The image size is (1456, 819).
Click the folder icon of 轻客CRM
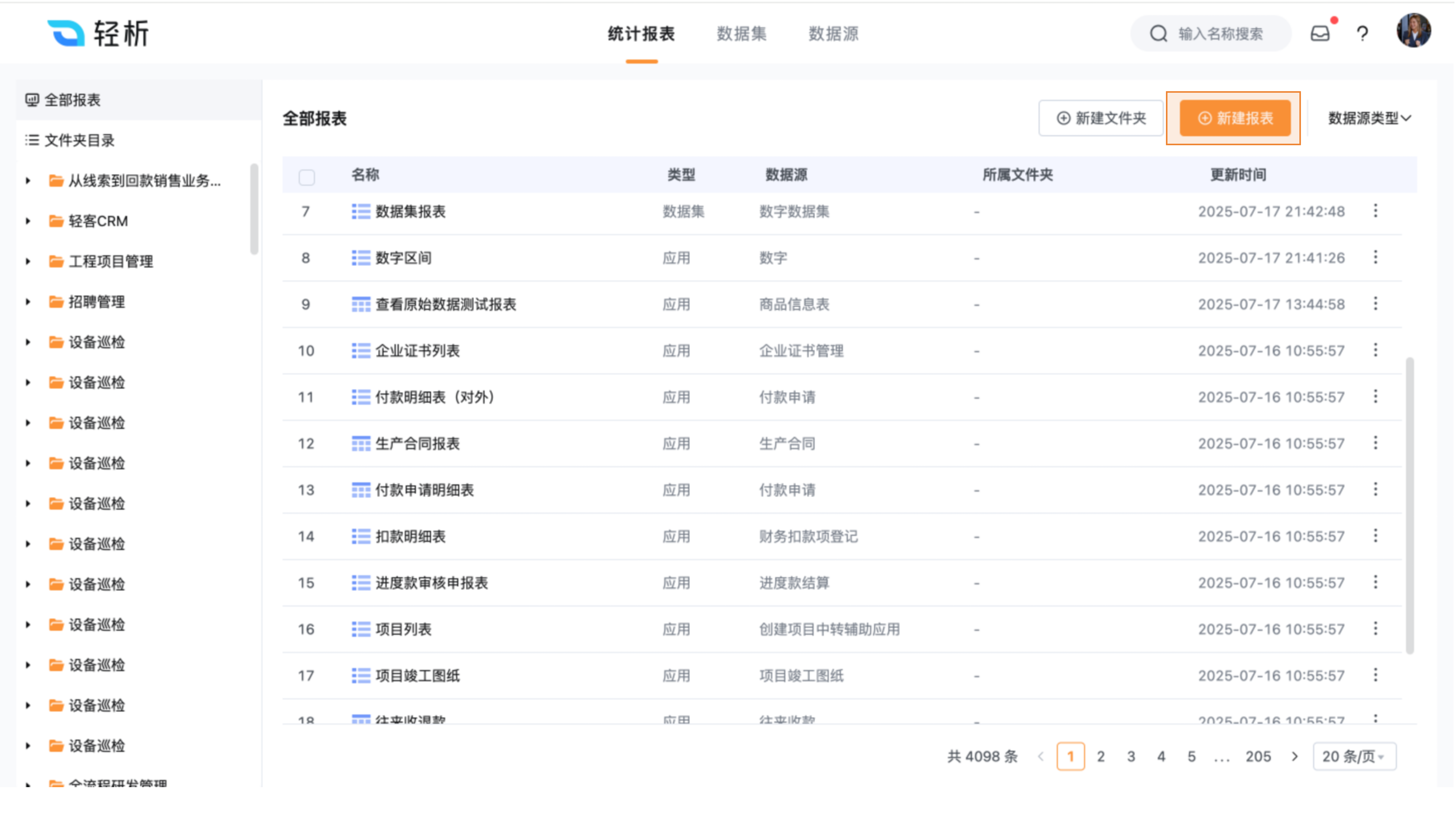tap(56, 221)
